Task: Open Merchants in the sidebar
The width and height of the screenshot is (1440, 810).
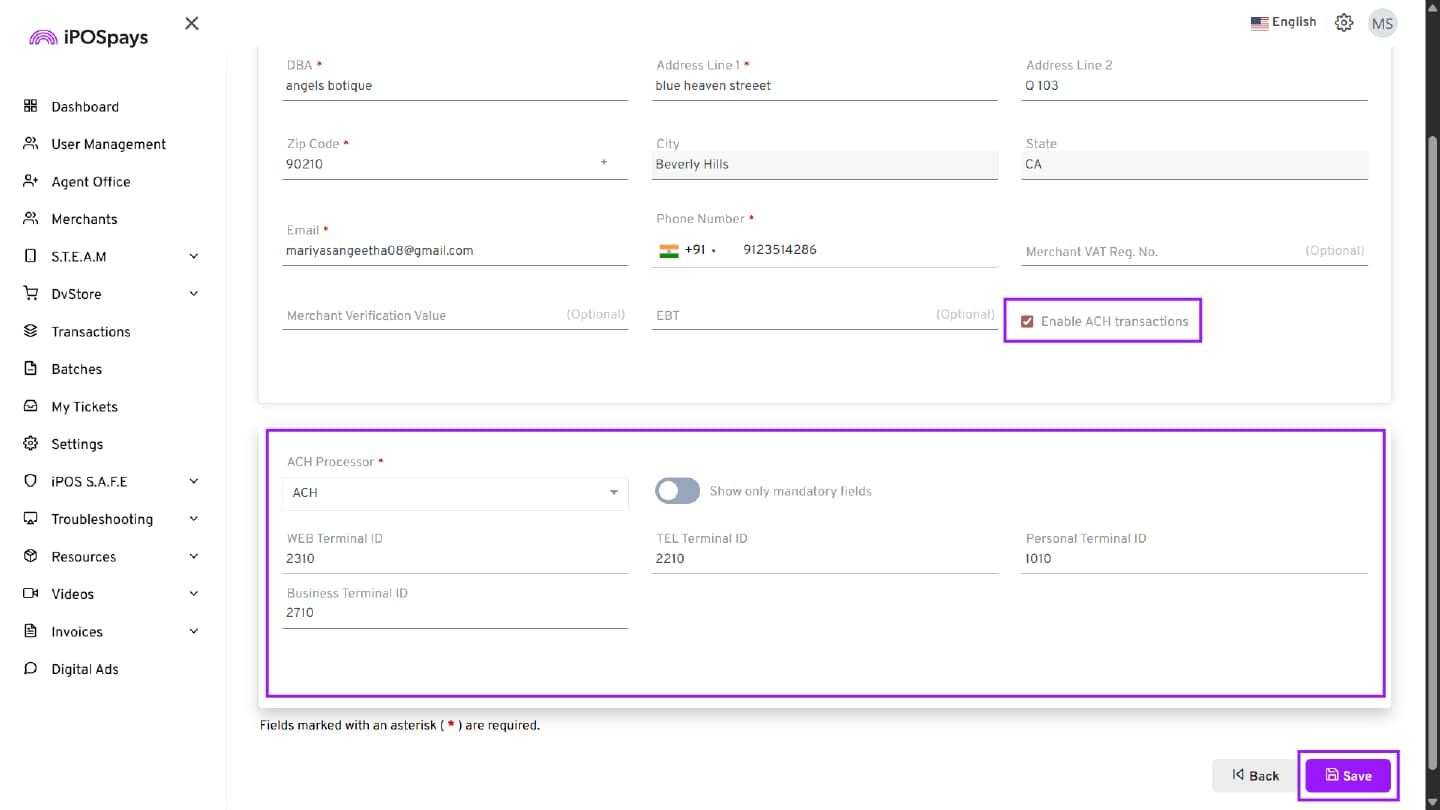Action: [84, 219]
